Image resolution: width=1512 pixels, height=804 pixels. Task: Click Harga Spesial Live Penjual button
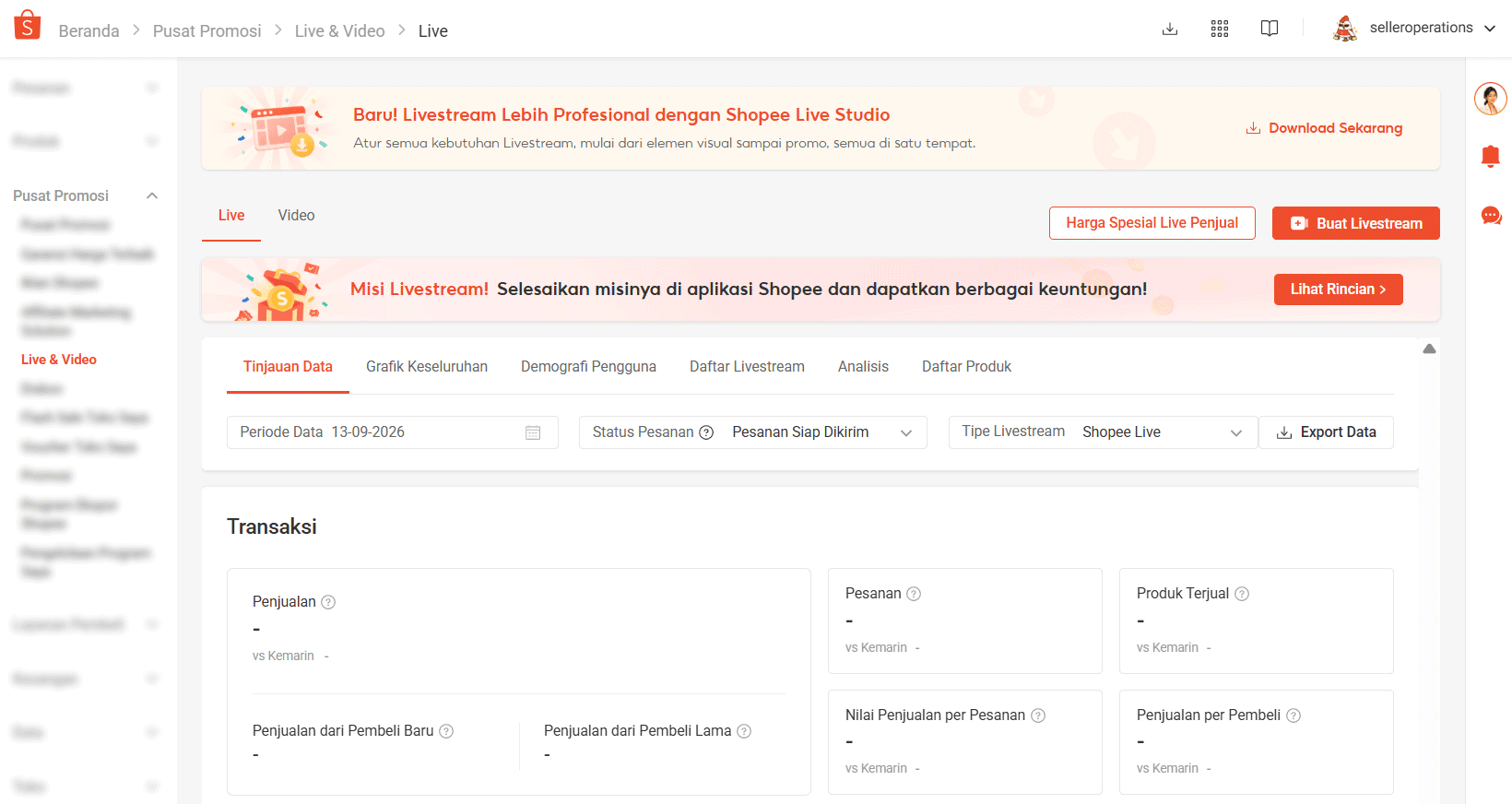[1152, 223]
